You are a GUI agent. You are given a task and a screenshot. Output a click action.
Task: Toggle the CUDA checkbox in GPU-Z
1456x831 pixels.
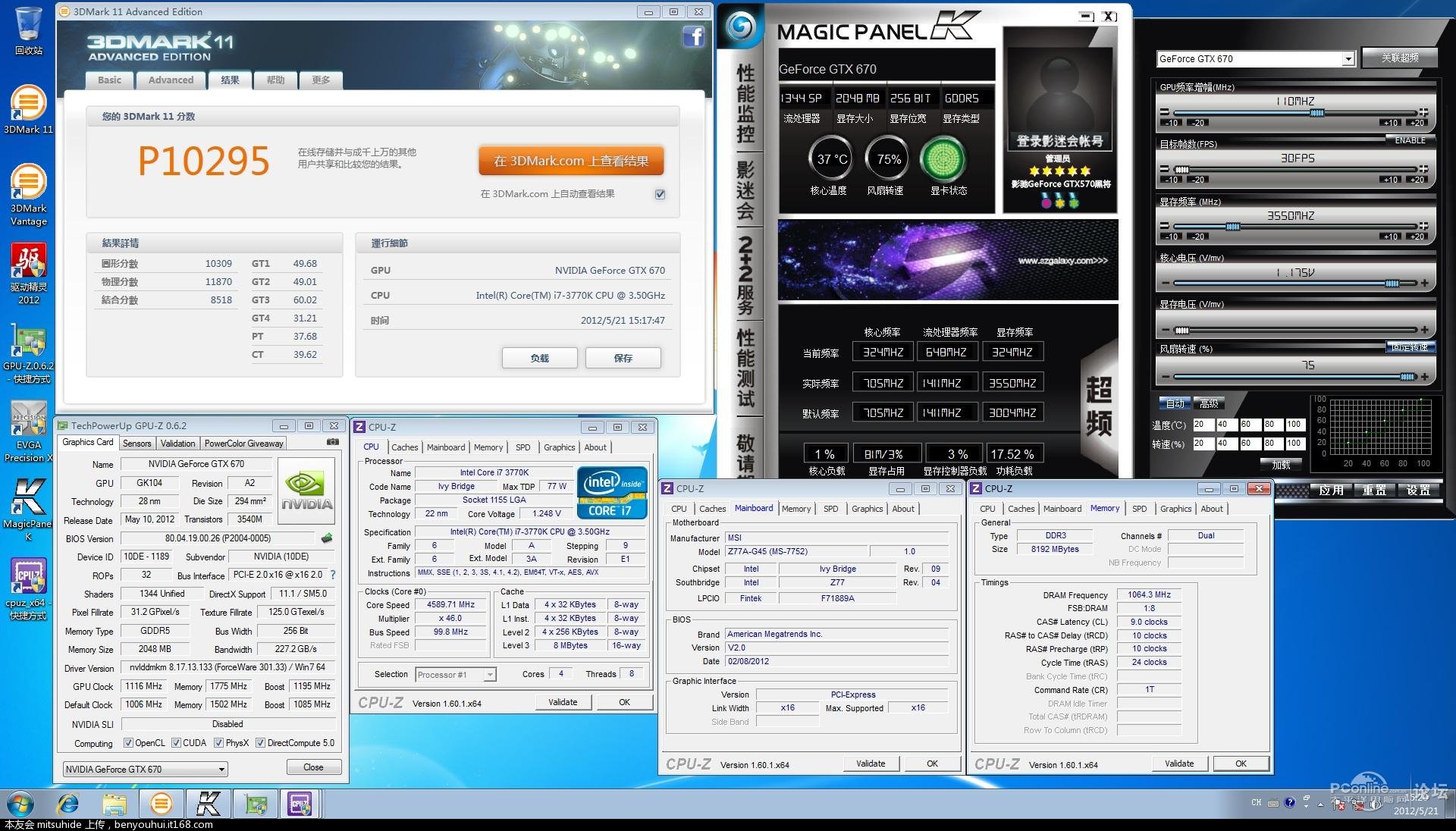(176, 743)
